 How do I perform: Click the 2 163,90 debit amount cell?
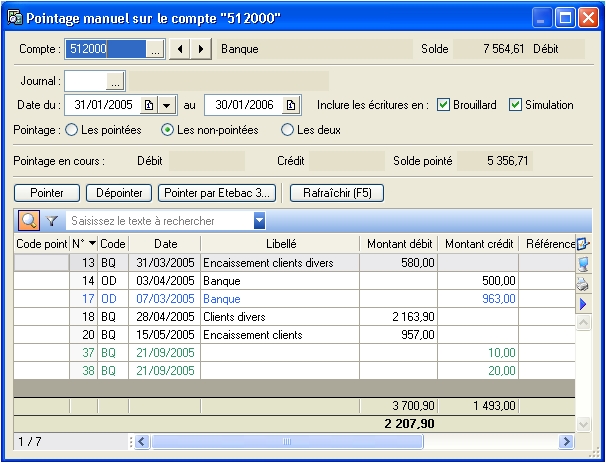coord(398,317)
